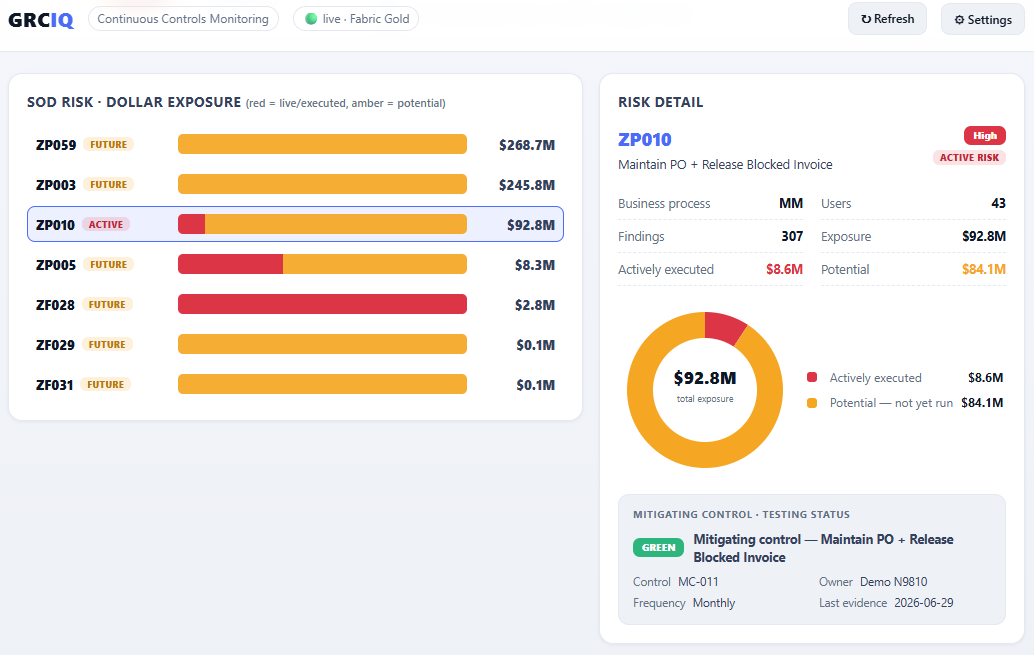Click the FUTURE badge next to ZF028
Image resolution: width=1034 pixels, height=655 pixels.
click(107, 305)
